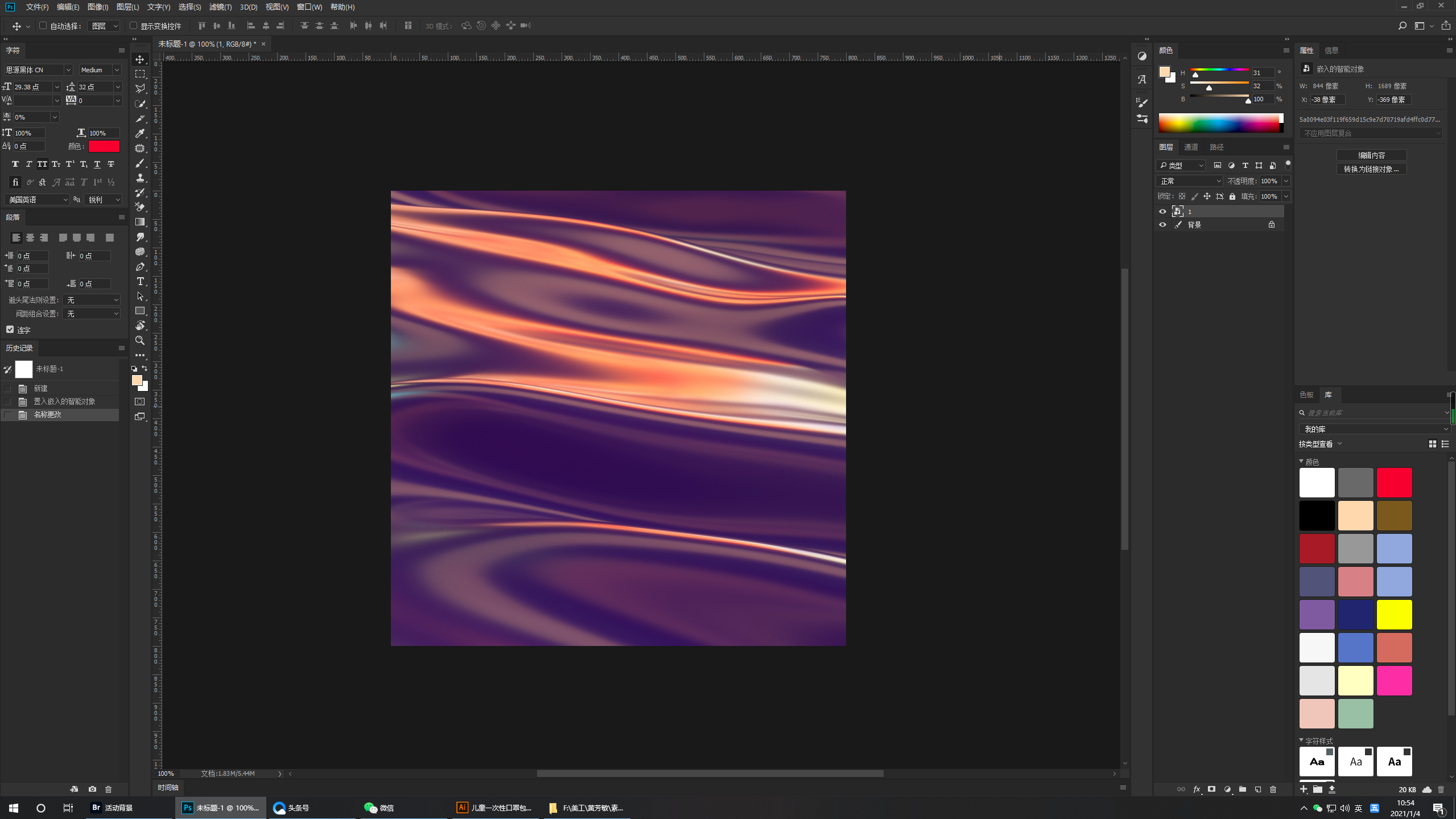Select the Move tool in toolbar
Viewport: 1456px width, 819px height.
139,59
